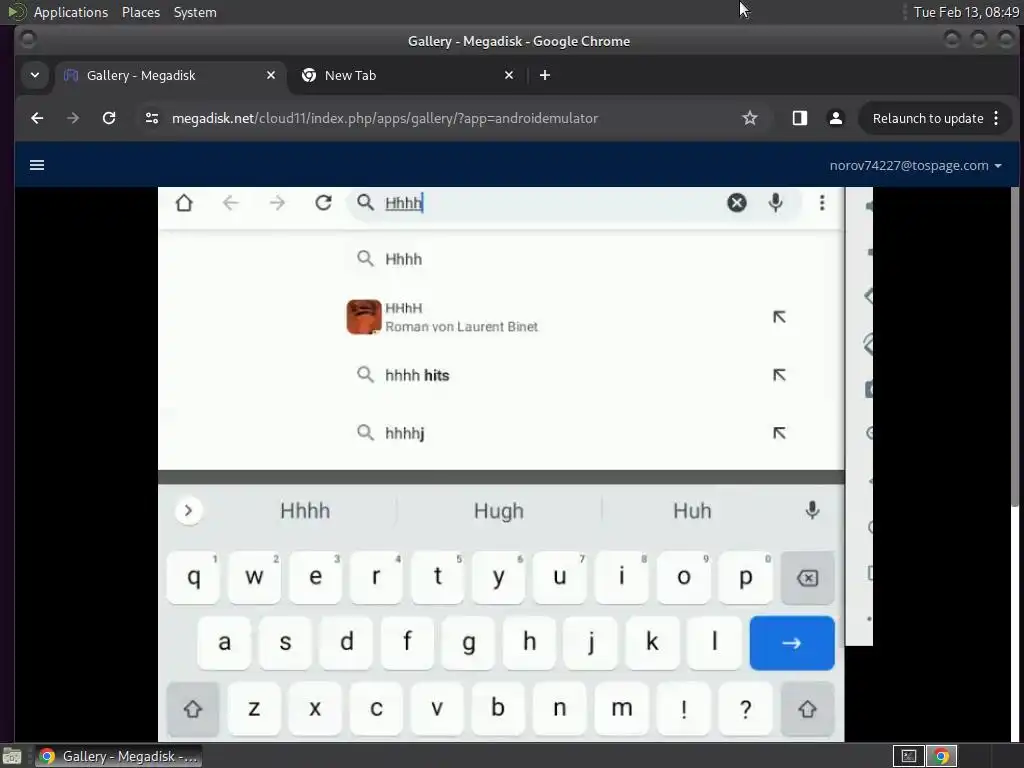Close the New Tab tab
This screenshot has height=768, width=1024.
[x=509, y=75]
